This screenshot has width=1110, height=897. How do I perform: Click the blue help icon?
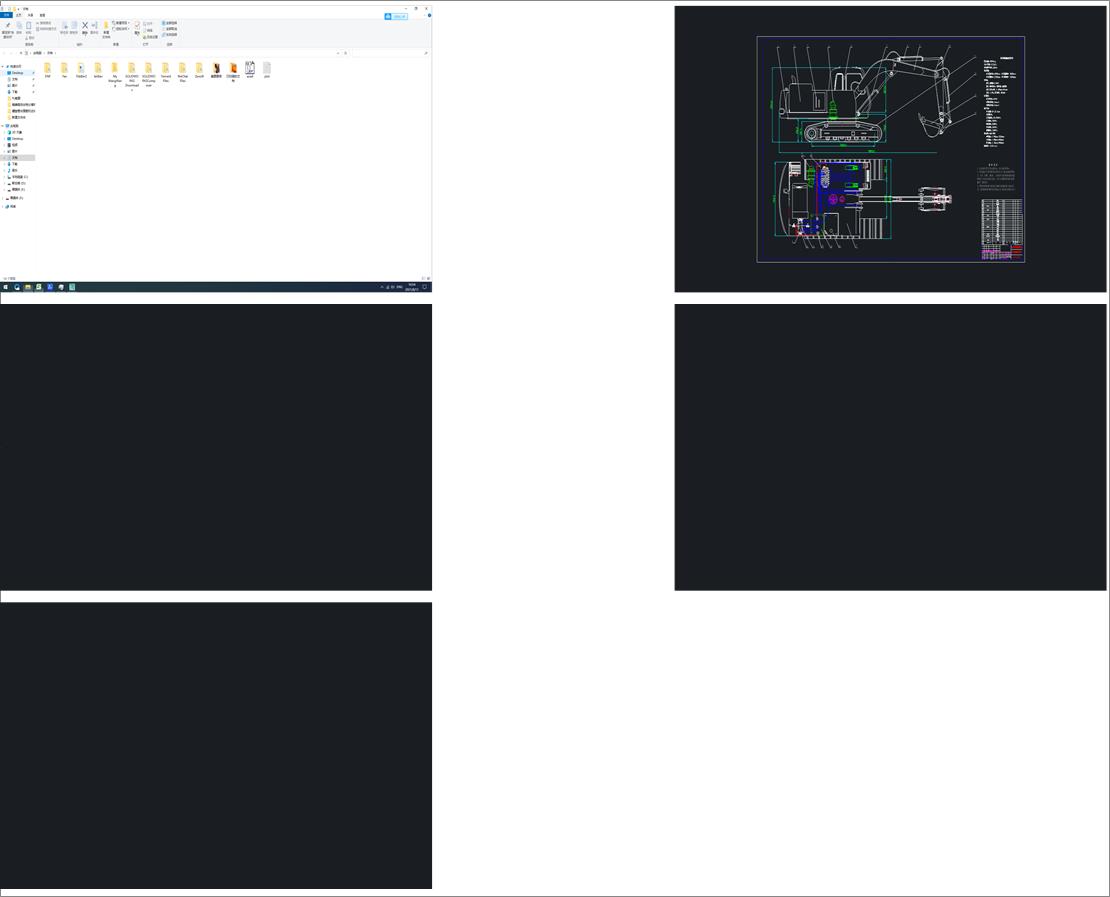click(429, 15)
